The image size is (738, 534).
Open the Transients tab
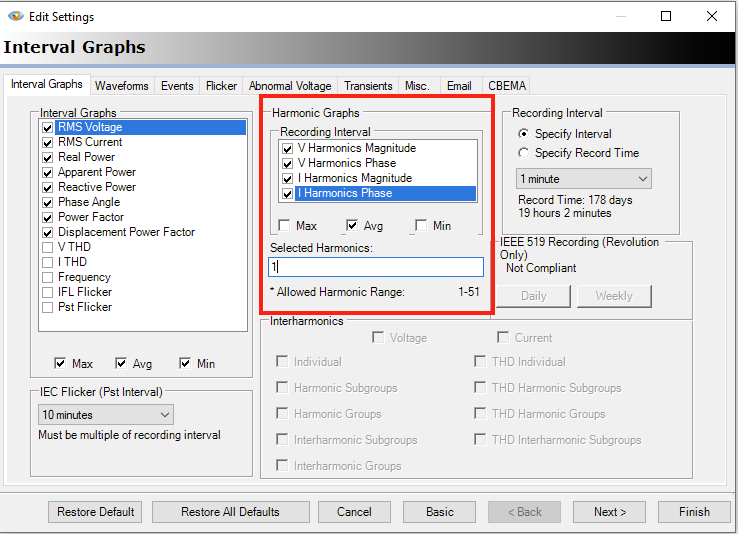367,86
